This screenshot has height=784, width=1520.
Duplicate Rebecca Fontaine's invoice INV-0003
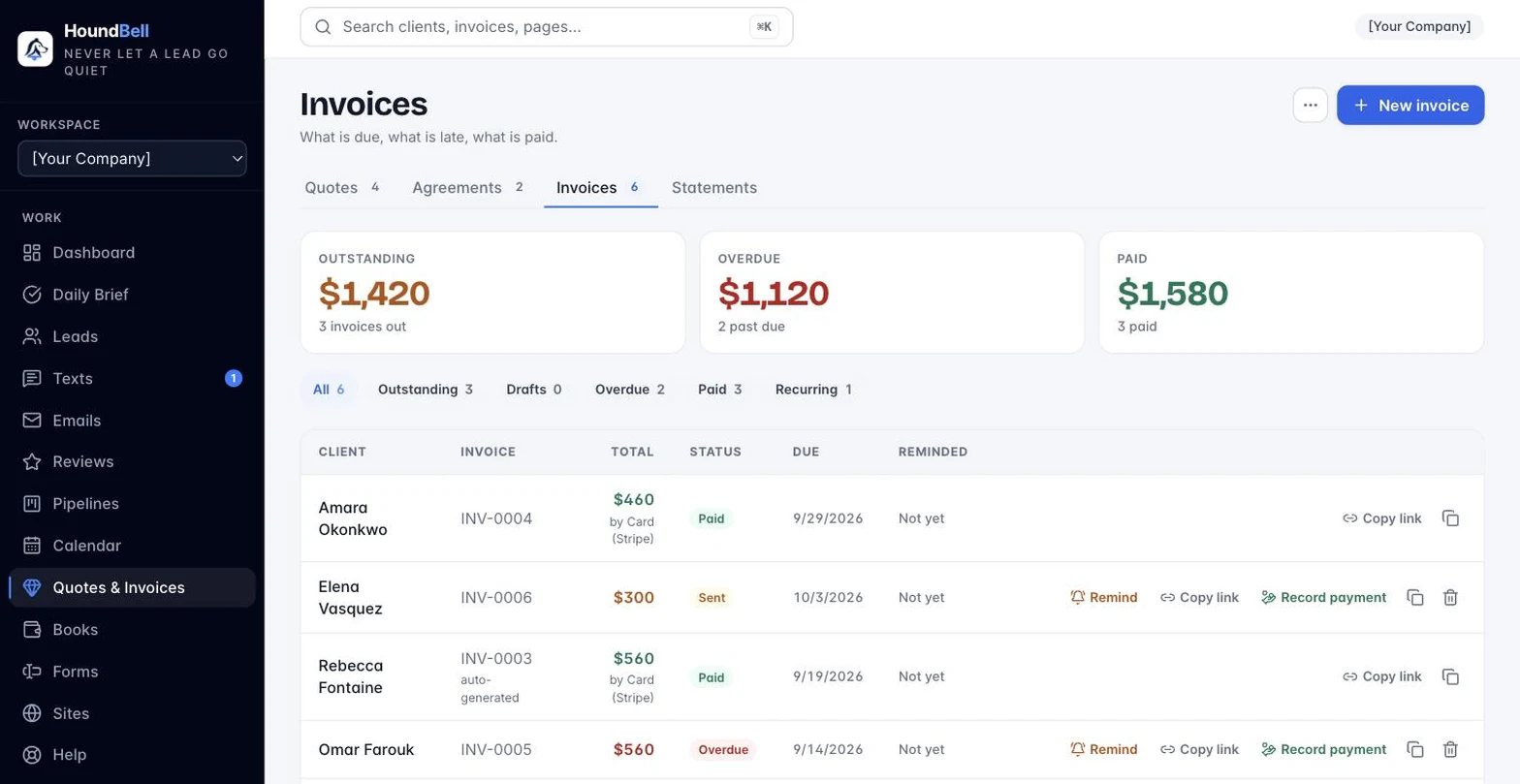1450,676
